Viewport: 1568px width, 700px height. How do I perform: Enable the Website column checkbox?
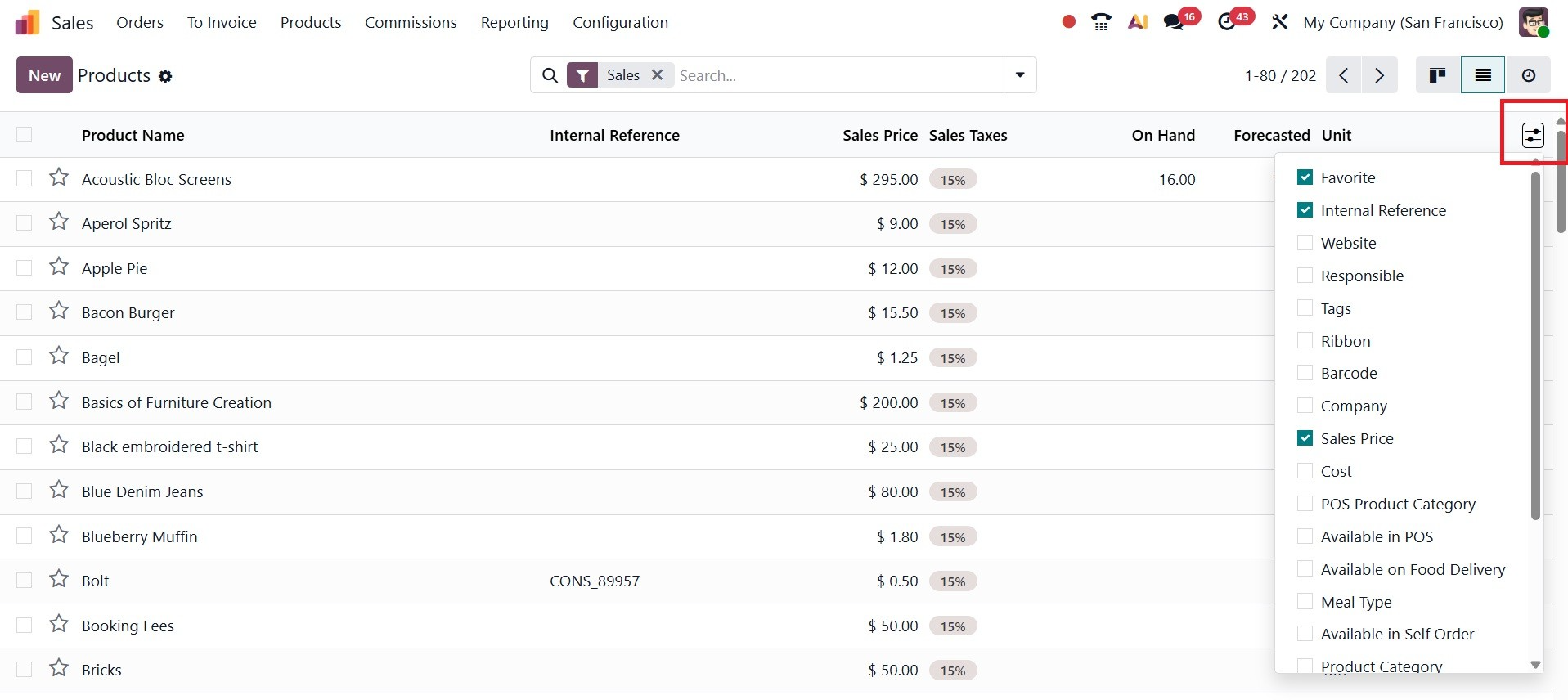1305,243
